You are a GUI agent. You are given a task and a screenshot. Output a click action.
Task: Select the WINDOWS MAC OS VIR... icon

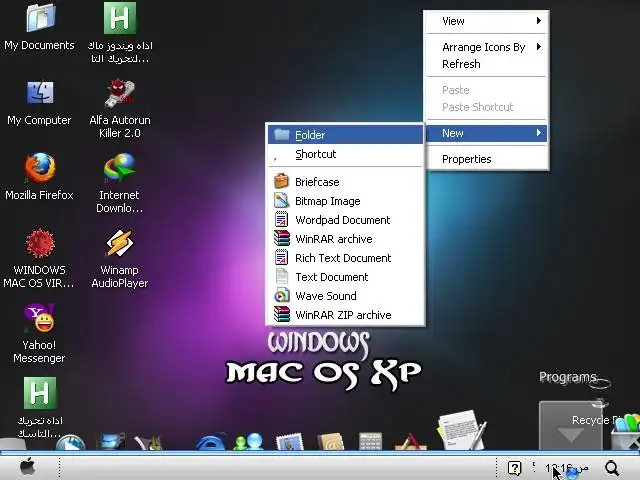click(40, 243)
